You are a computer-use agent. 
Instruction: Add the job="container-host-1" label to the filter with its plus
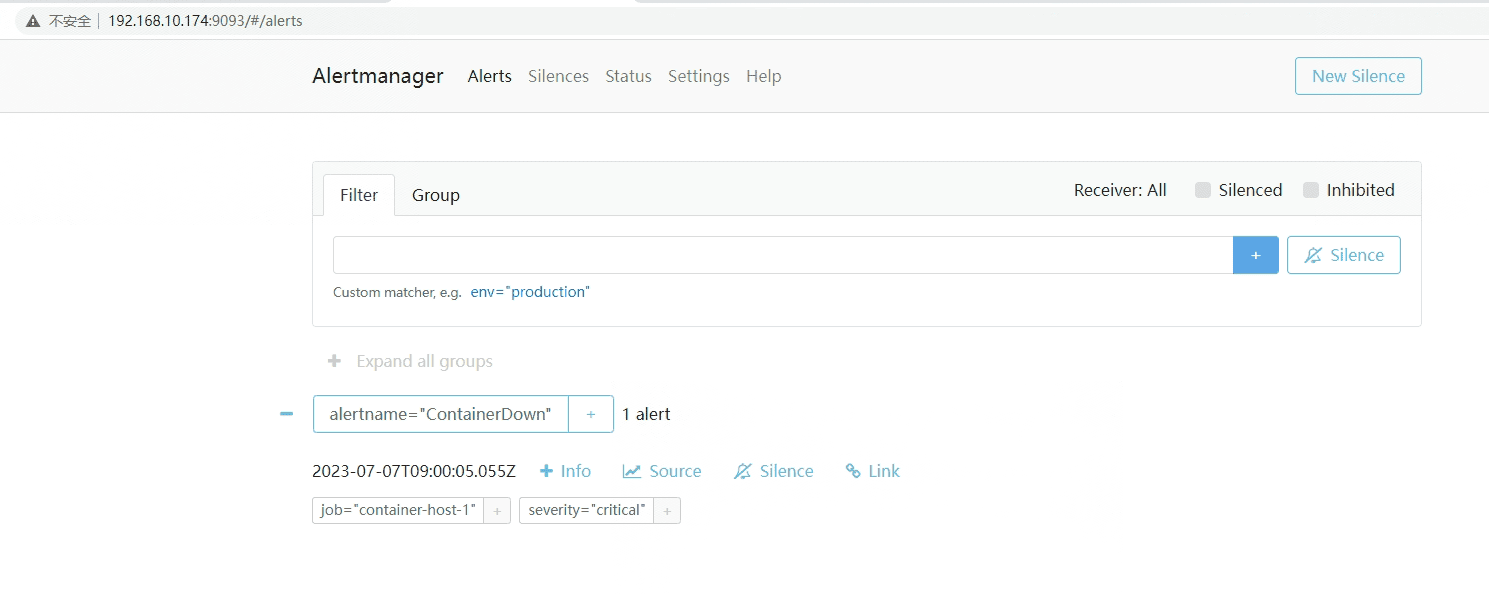(x=497, y=511)
